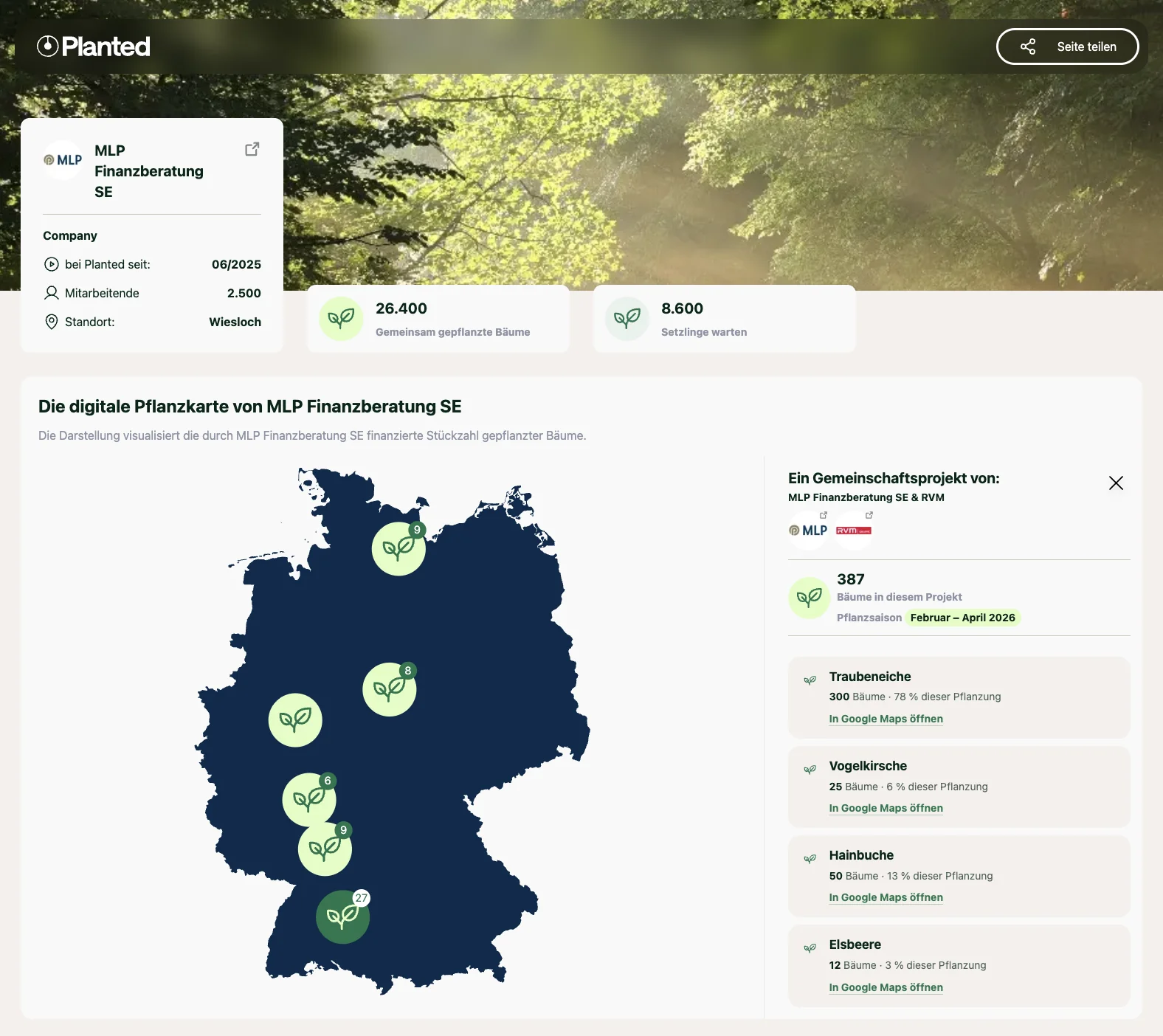Click the Setzlinge warten label
This screenshot has width=1163, height=1036.
coord(704,332)
